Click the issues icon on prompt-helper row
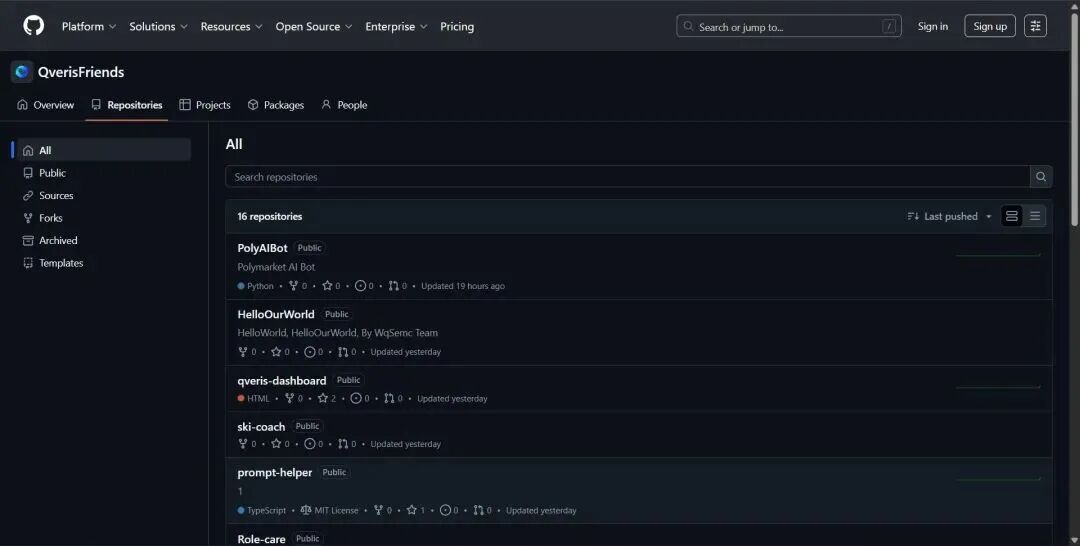1080x546 pixels. [446, 510]
